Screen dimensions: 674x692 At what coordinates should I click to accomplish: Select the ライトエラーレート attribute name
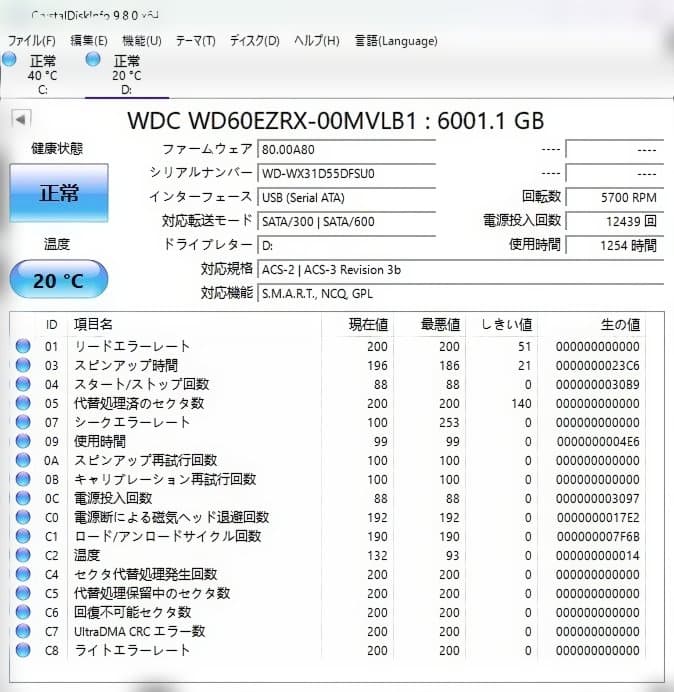coord(132,650)
